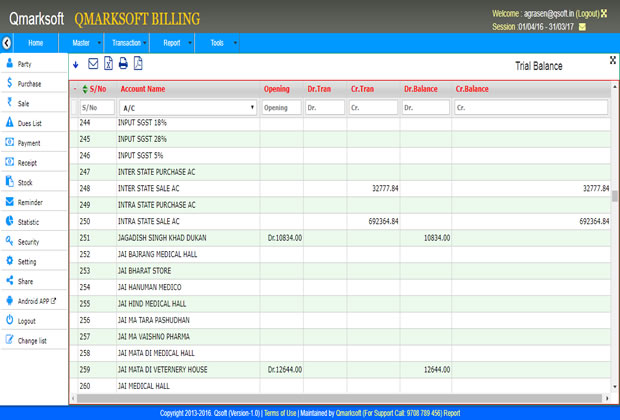The height and width of the screenshot is (420, 620).
Task: Open Dues List warning icon
Action: [9, 122]
